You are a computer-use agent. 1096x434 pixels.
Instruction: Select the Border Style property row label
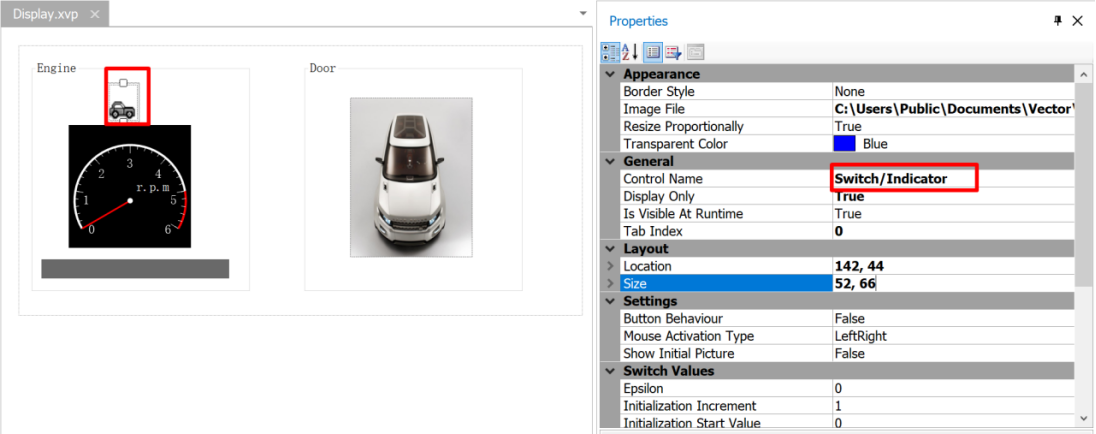pos(659,92)
